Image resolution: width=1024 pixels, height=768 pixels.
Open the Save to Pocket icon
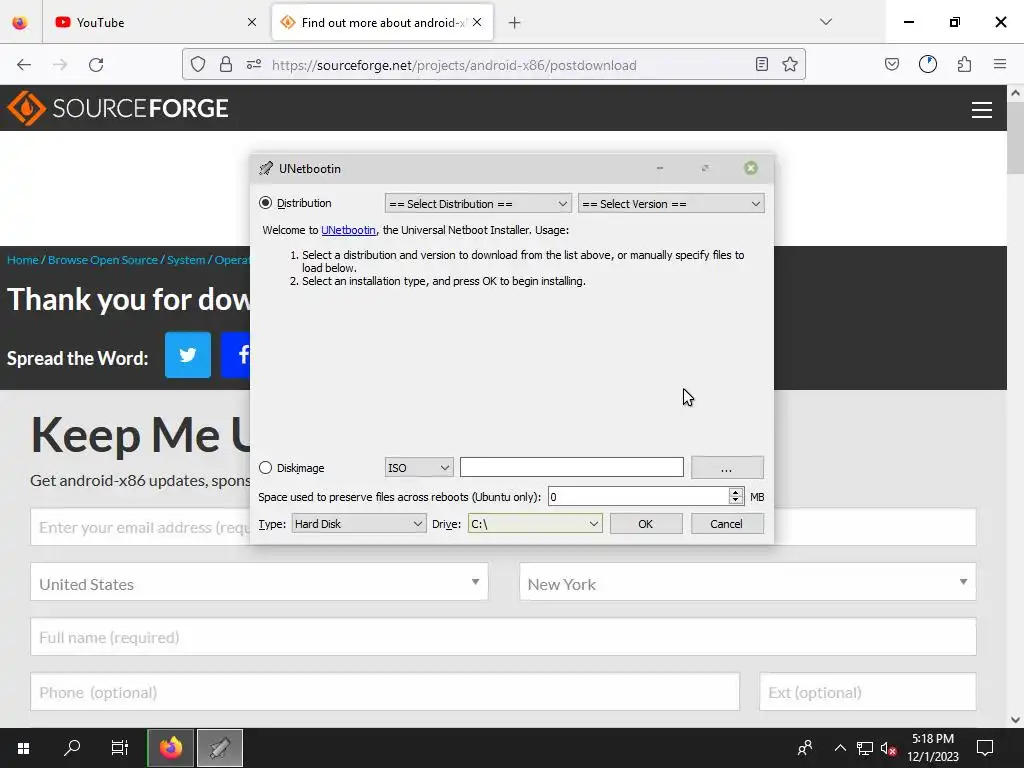click(892, 65)
